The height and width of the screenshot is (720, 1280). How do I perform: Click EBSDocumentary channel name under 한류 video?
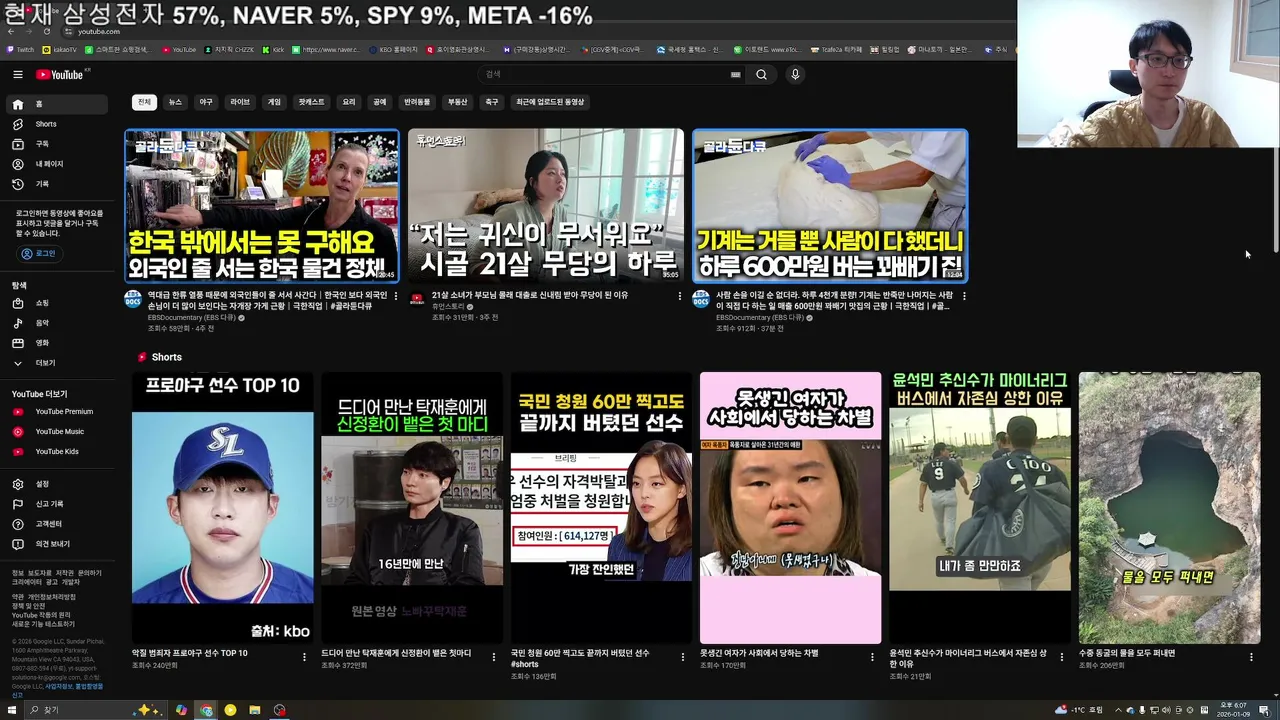point(191,317)
